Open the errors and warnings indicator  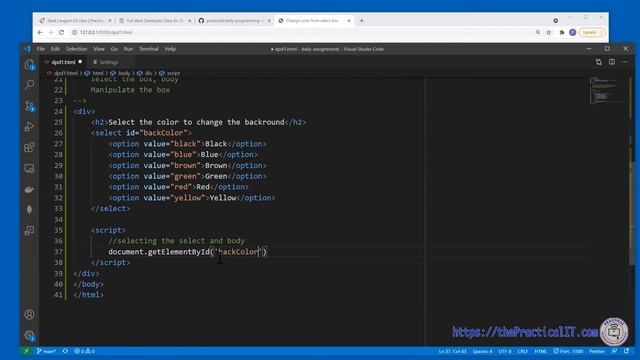coord(84,351)
